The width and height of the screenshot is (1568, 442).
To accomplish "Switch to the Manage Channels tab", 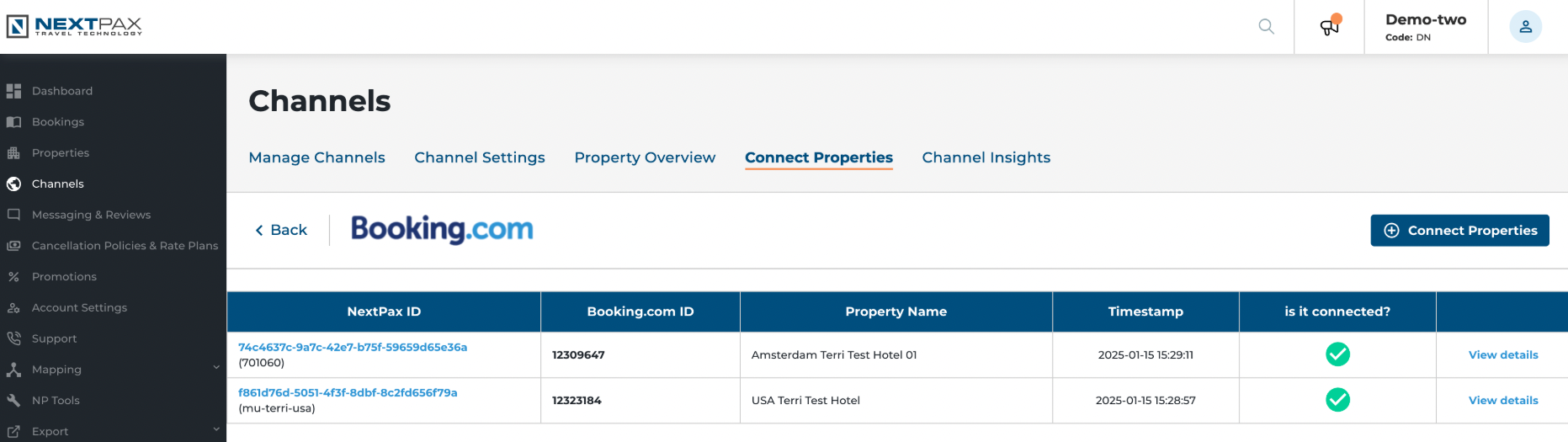I will [316, 157].
